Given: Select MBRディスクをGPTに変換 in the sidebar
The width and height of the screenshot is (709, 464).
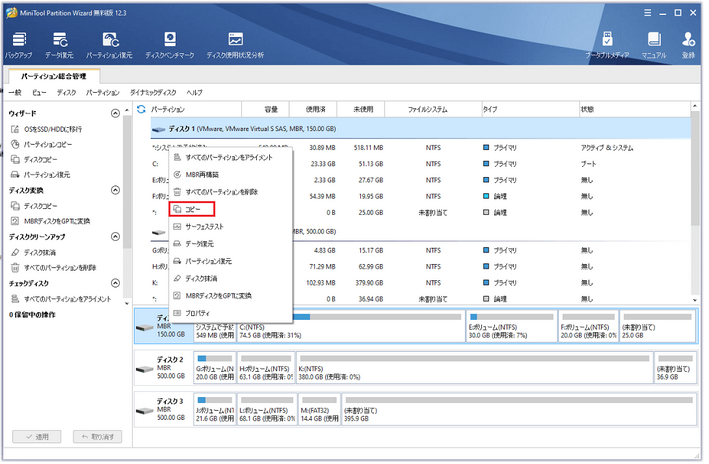Looking at the screenshot, I should click(51, 222).
